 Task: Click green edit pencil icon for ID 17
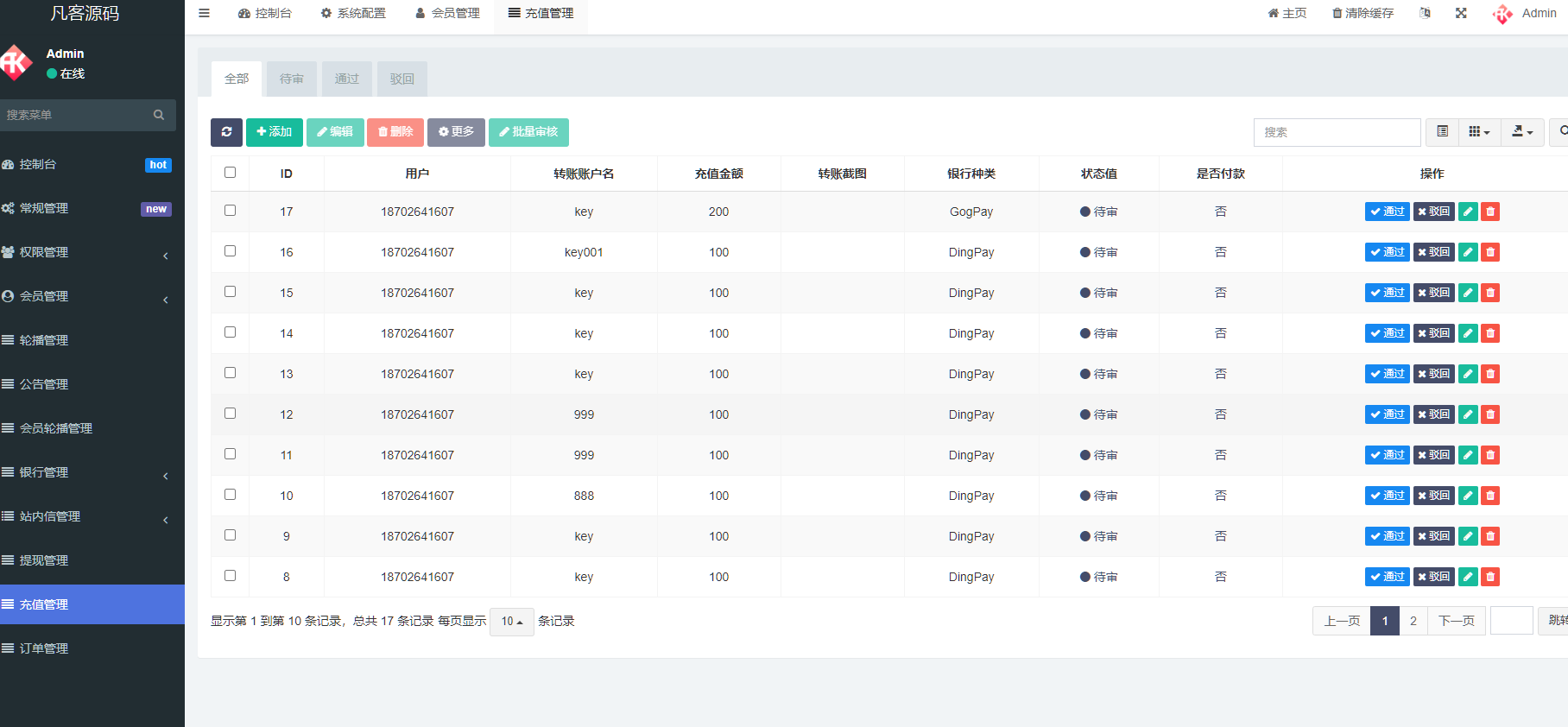pyautogui.click(x=1468, y=212)
